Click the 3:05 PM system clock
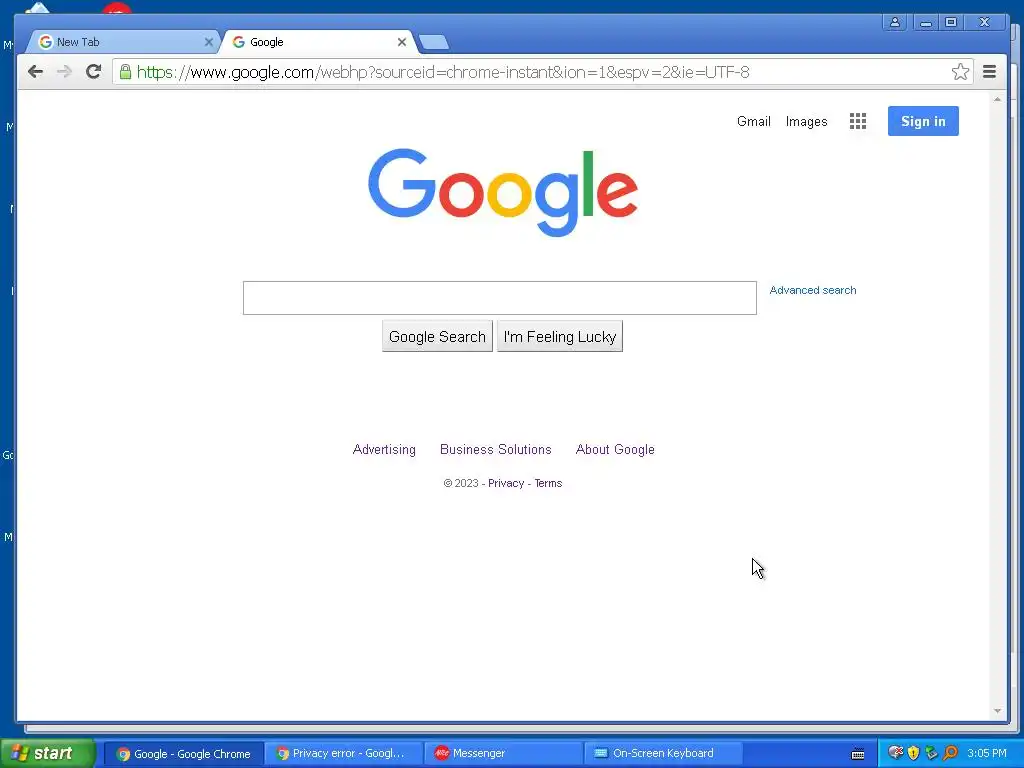 [x=987, y=754]
